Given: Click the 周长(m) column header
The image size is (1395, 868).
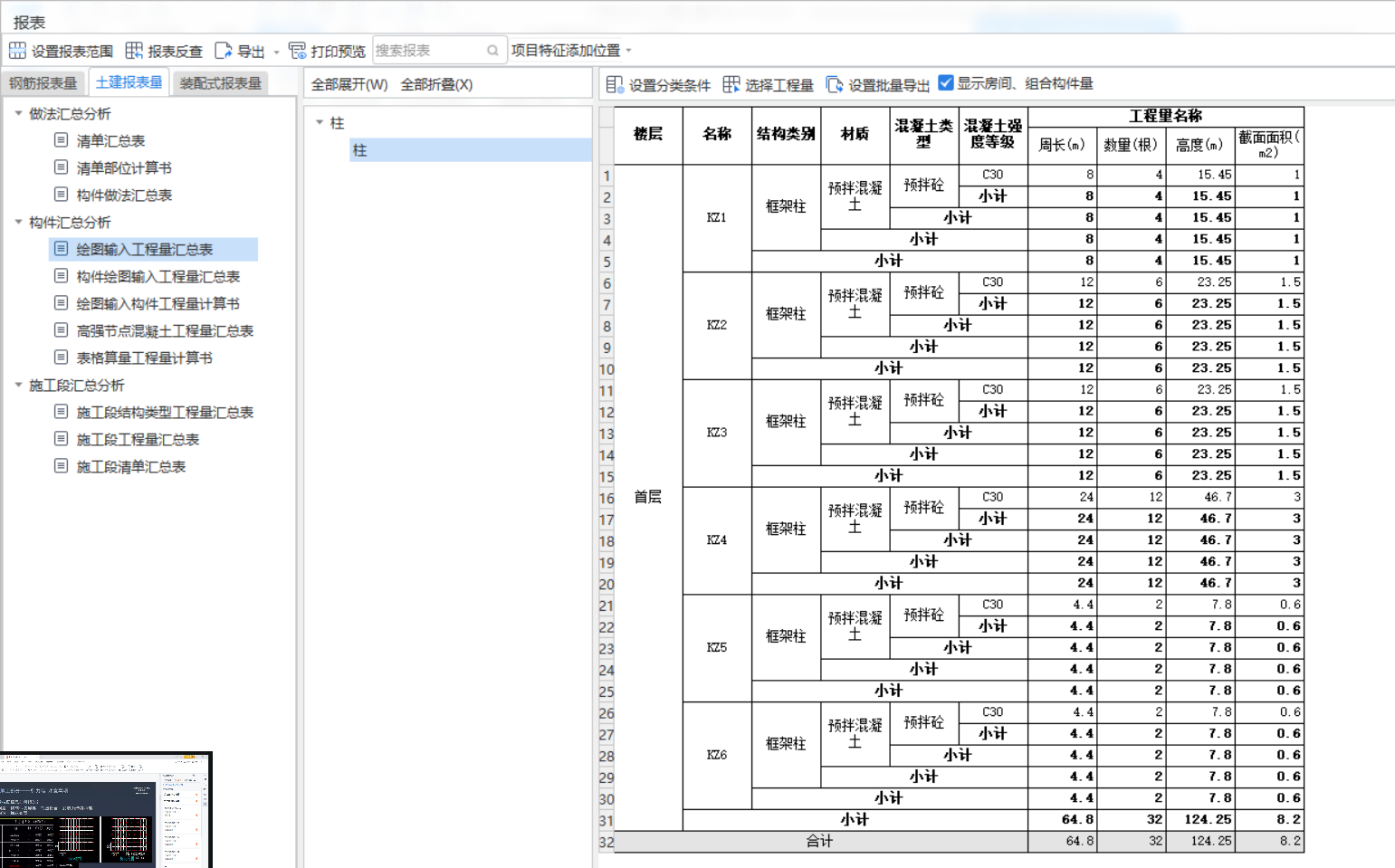Looking at the screenshot, I should coord(1062,145).
